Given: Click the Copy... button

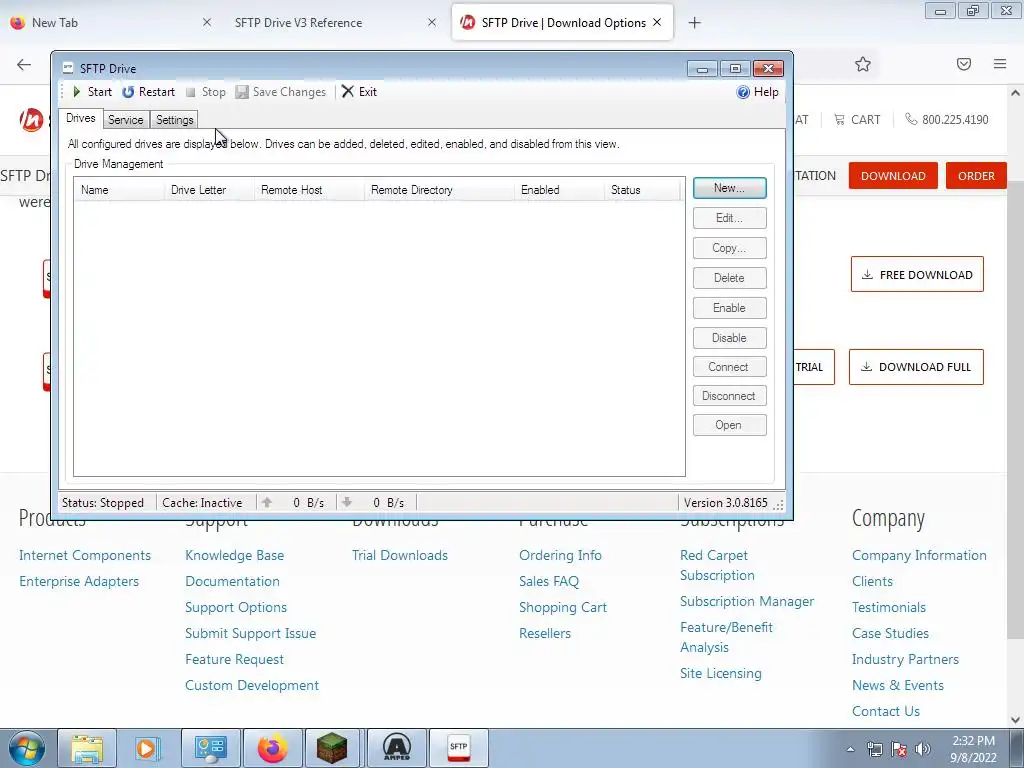Looking at the screenshot, I should [729, 248].
